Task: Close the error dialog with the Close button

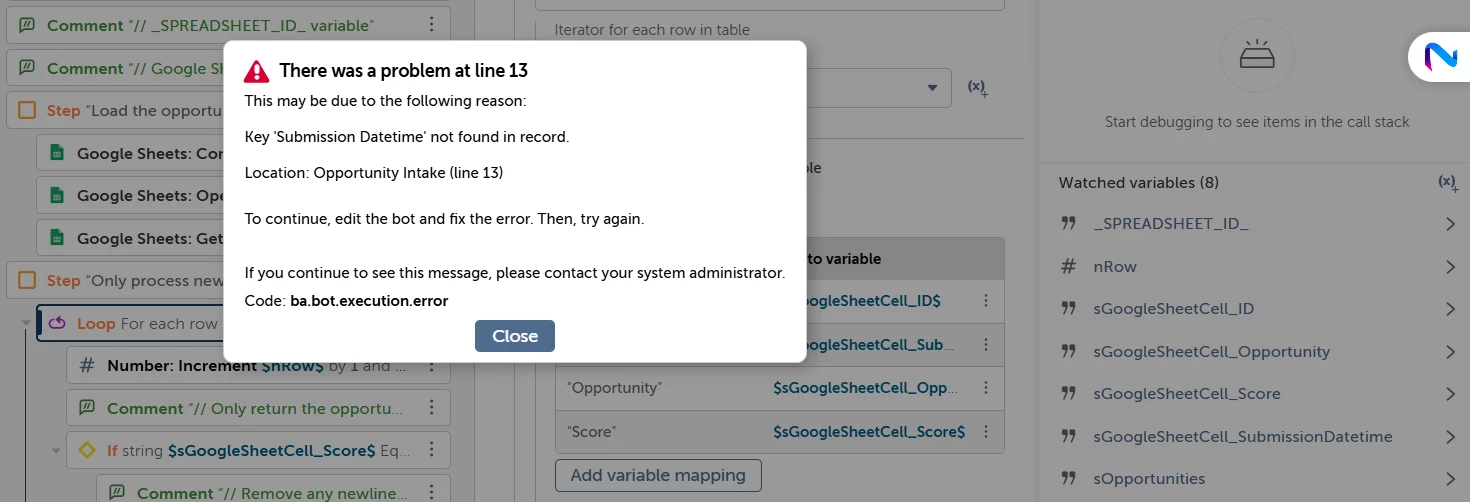Action: coord(514,336)
